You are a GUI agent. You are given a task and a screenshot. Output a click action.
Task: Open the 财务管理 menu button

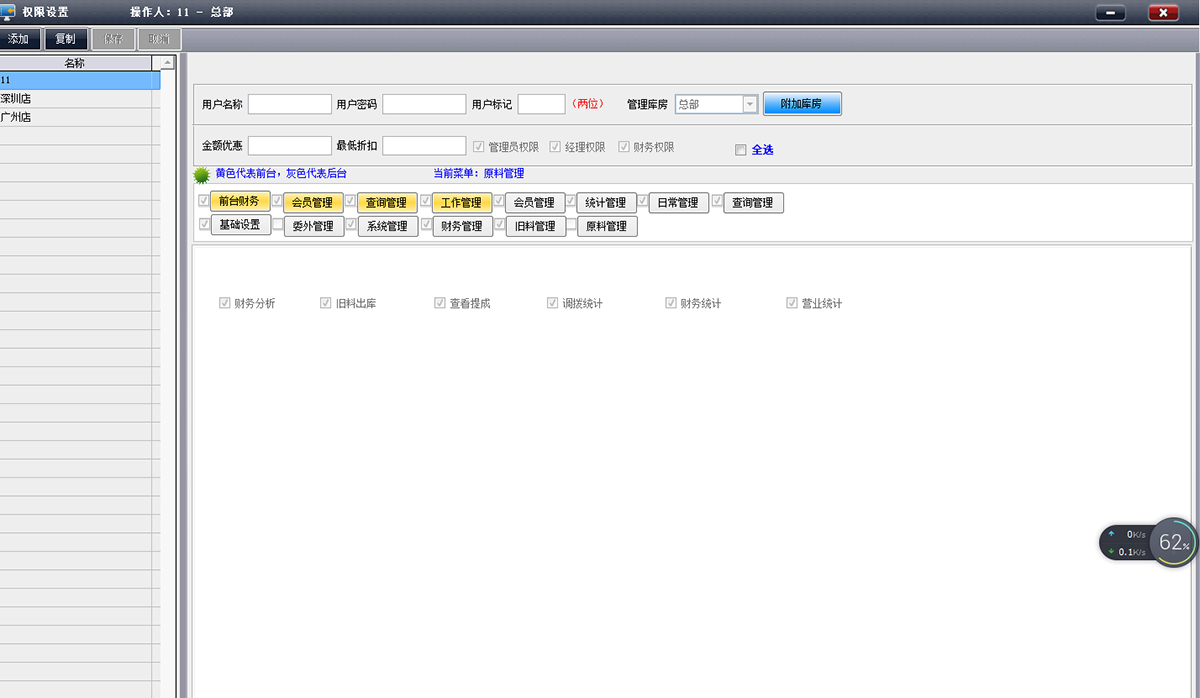(463, 227)
